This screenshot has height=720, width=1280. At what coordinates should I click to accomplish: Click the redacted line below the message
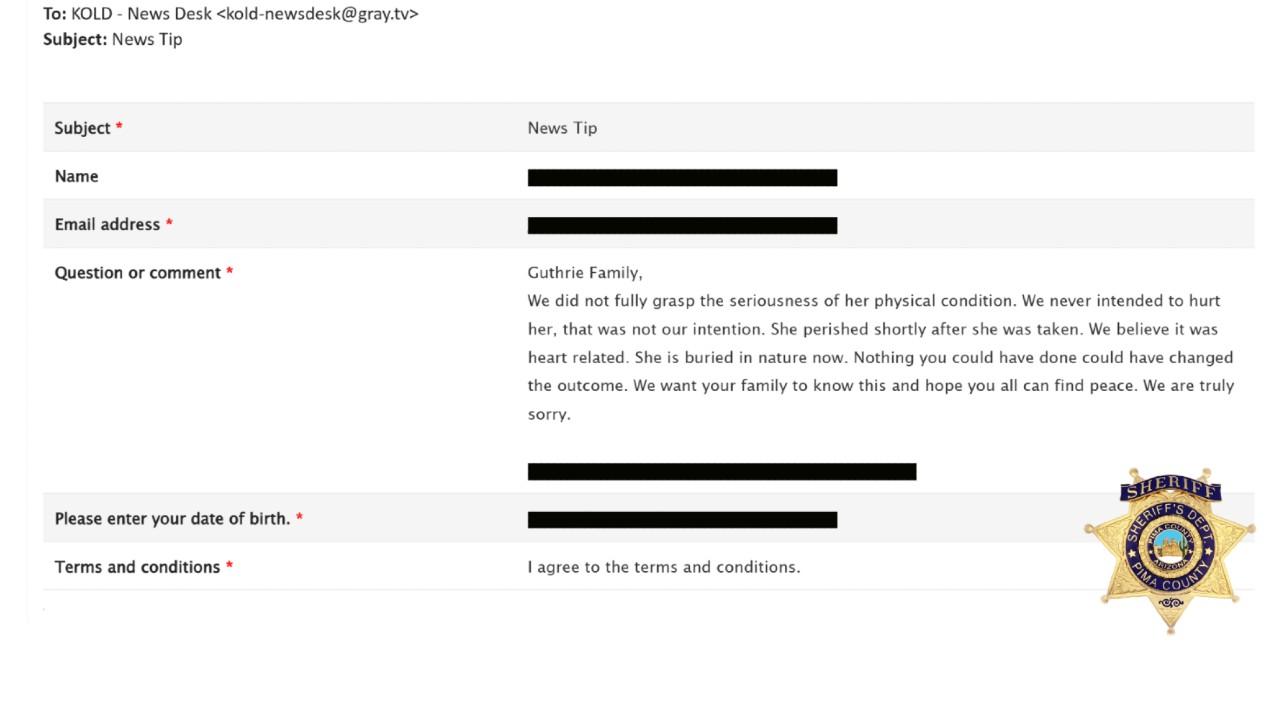722,472
